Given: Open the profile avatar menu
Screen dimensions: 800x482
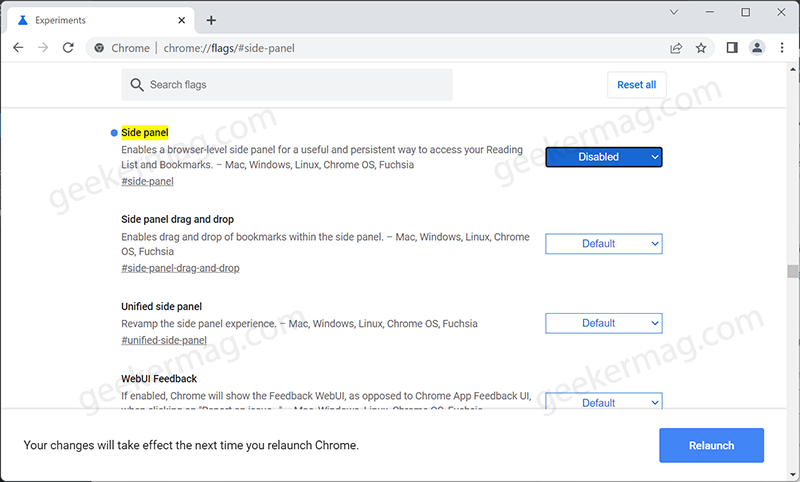Looking at the screenshot, I should [x=757, y=48].
